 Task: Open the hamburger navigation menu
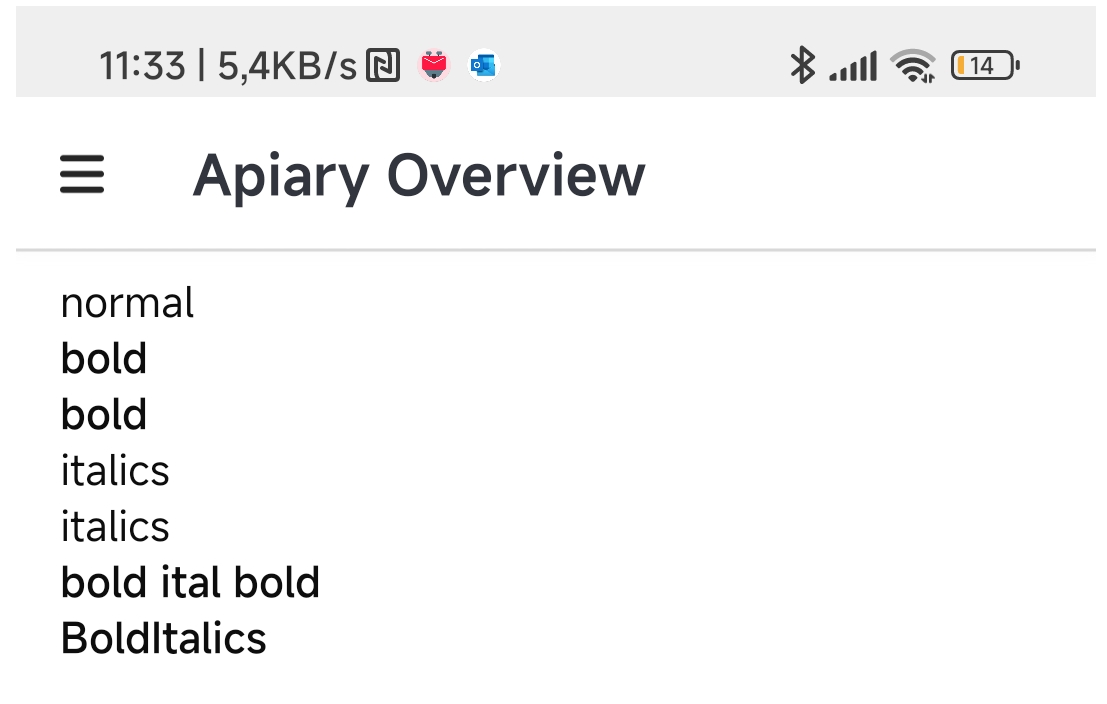[x=82, y=175]
